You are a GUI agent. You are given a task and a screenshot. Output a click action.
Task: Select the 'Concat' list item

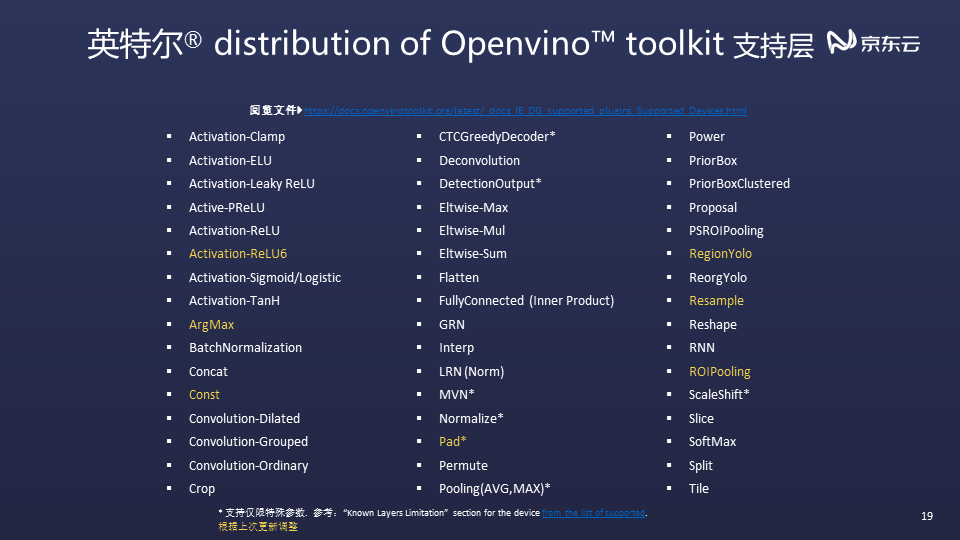208,372
